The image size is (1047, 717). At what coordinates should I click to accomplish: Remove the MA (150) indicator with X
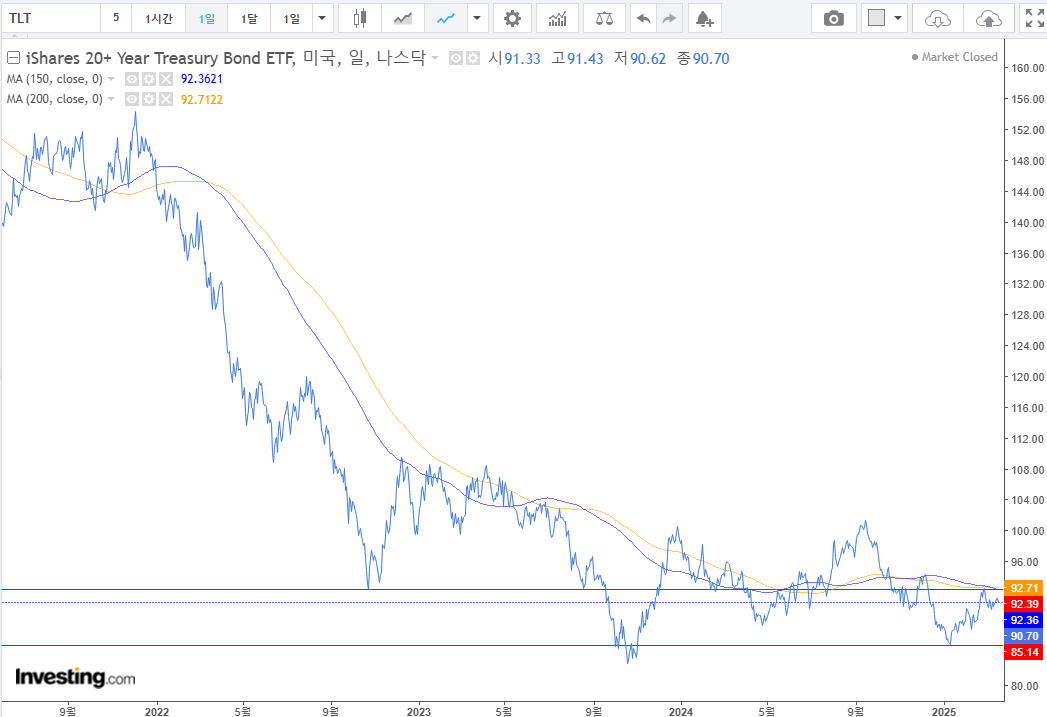pyautogui.click(x=166, y=79)
